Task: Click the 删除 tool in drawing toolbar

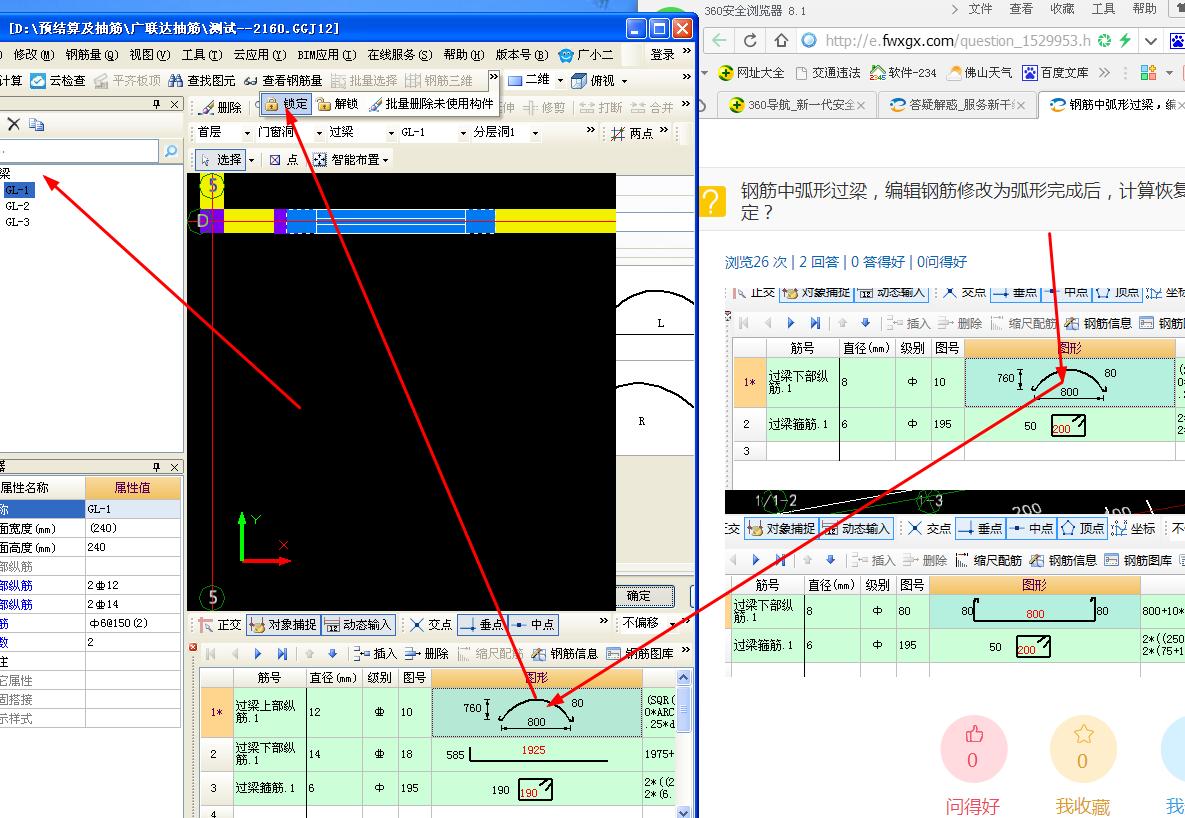Action: 221,107
